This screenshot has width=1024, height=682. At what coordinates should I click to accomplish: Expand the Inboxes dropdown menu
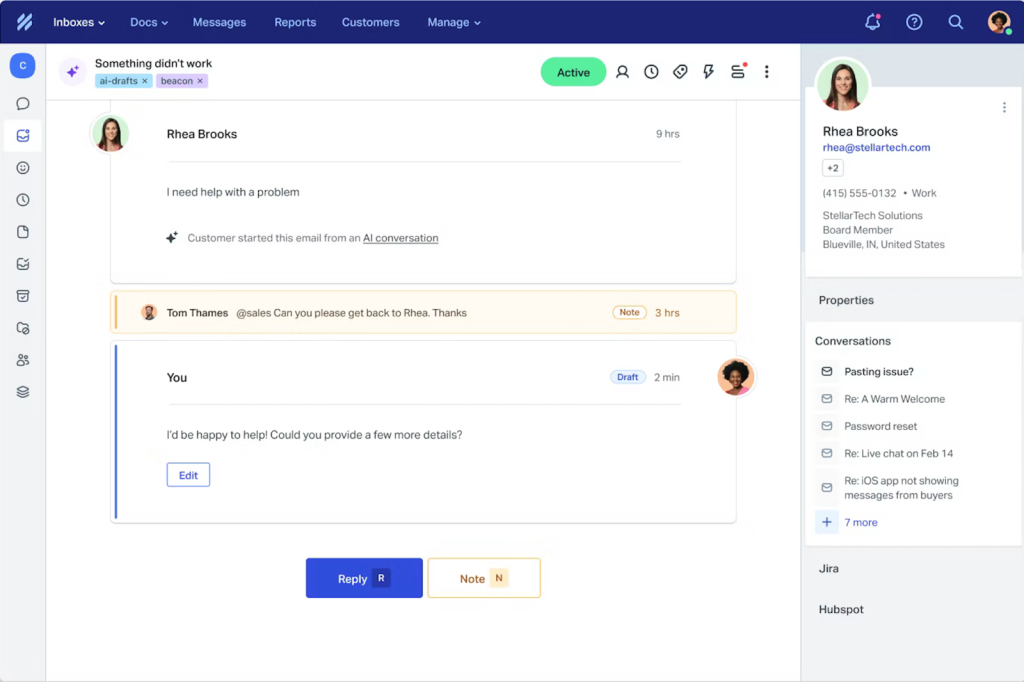(79, 22)
